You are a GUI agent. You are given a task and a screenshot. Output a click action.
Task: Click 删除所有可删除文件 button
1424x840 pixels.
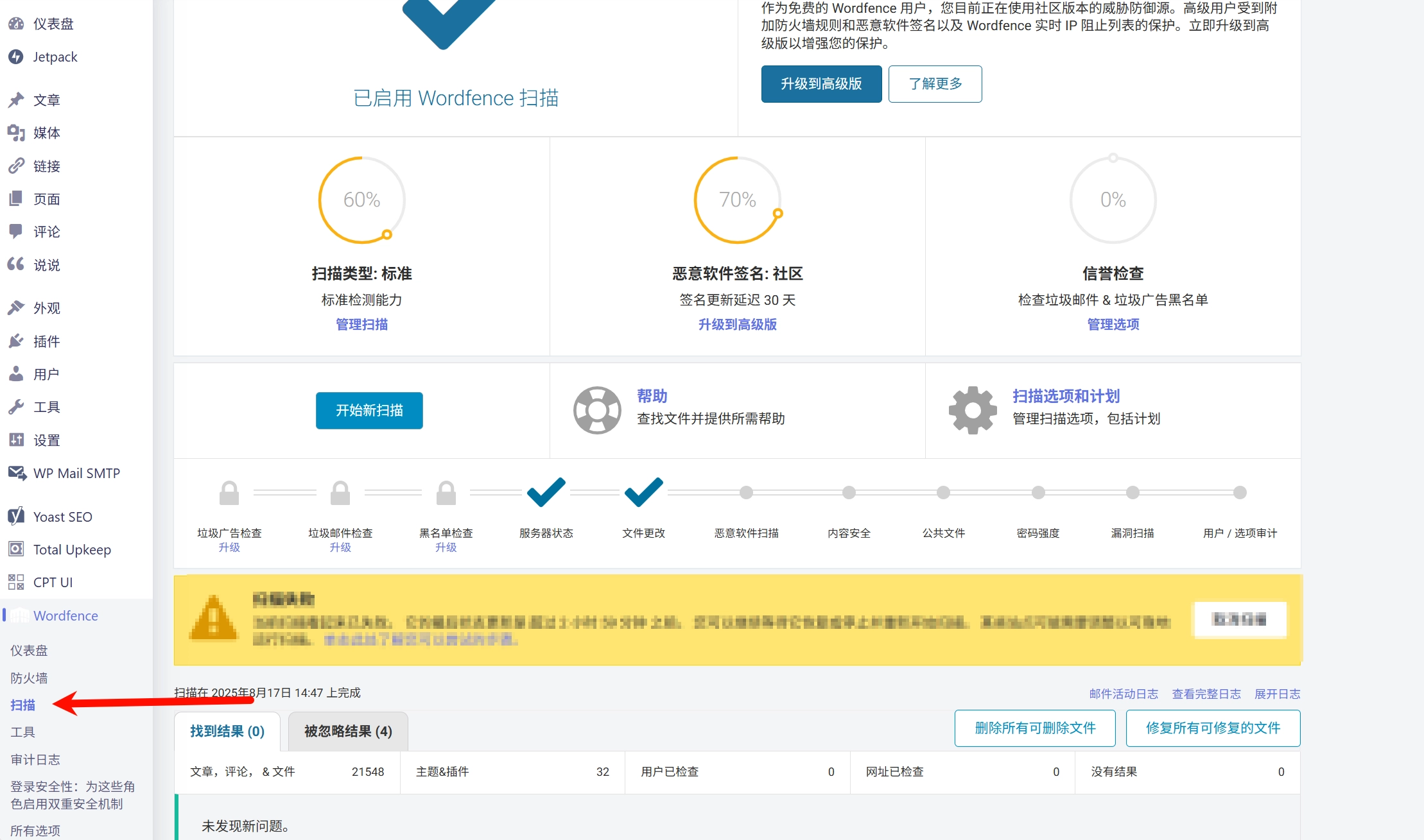point(1035,728)
